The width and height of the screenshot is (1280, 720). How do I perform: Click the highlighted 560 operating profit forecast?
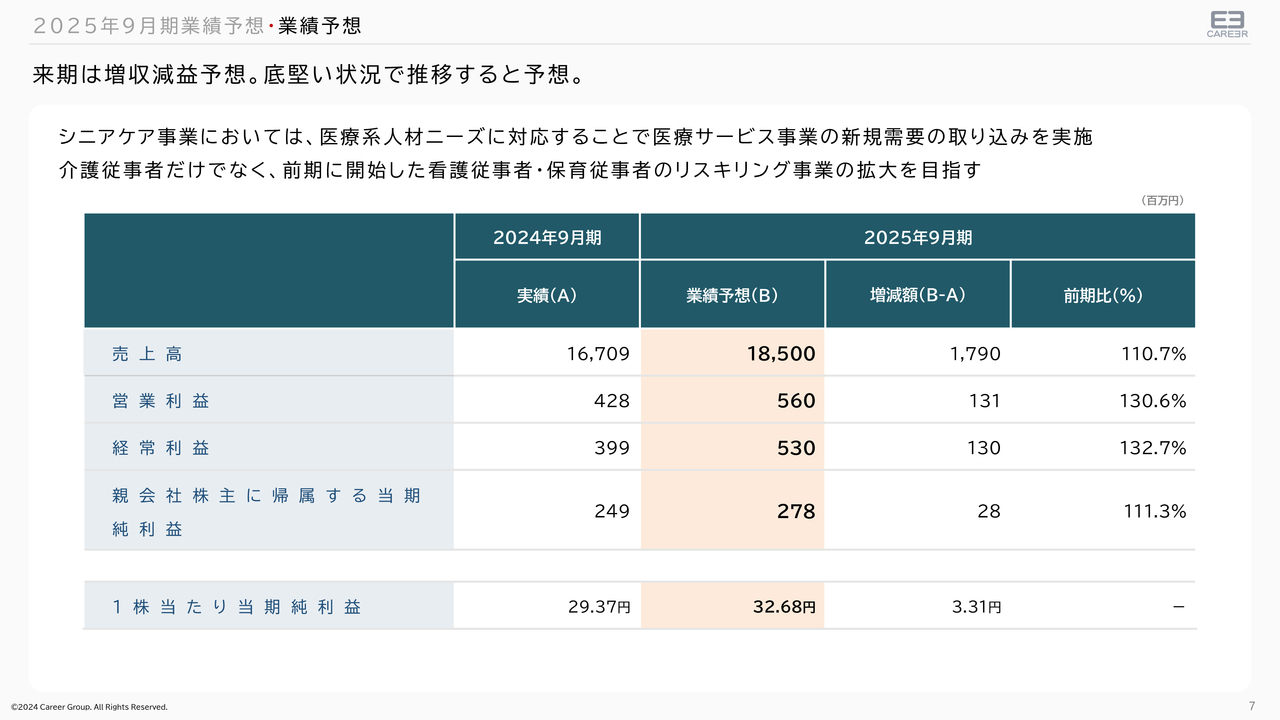coord(796,401)
